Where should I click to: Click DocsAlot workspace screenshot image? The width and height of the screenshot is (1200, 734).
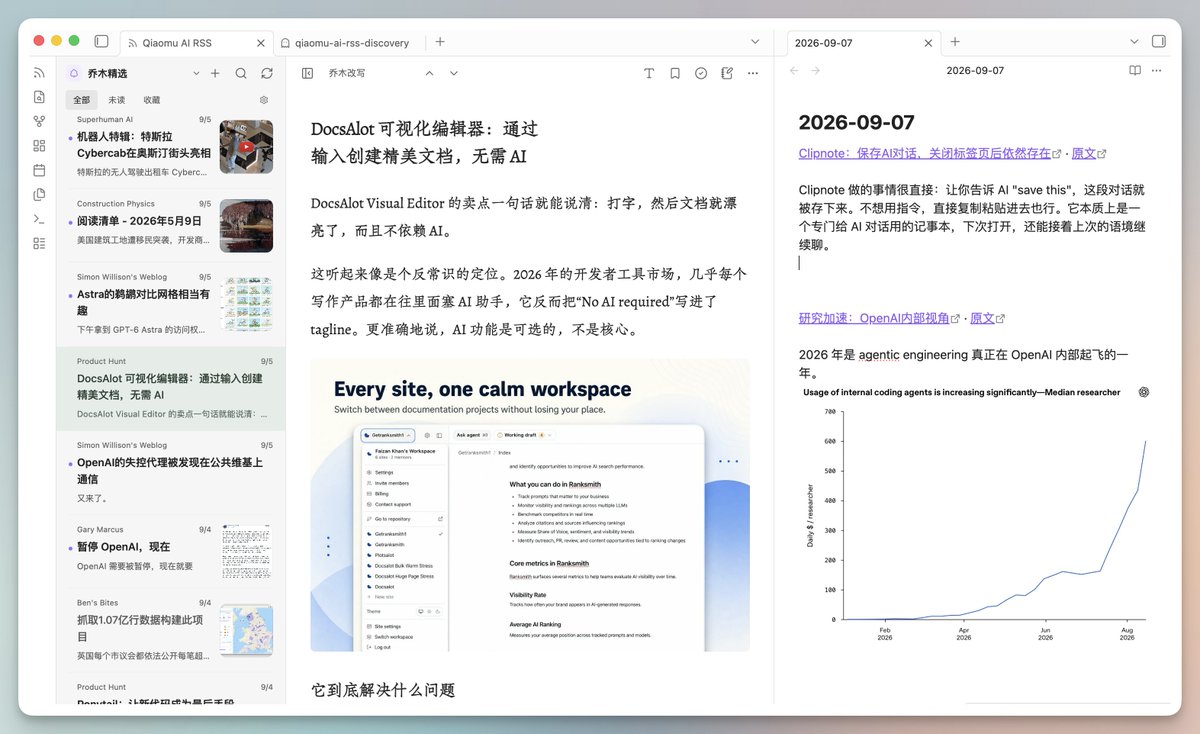point(530,505)
